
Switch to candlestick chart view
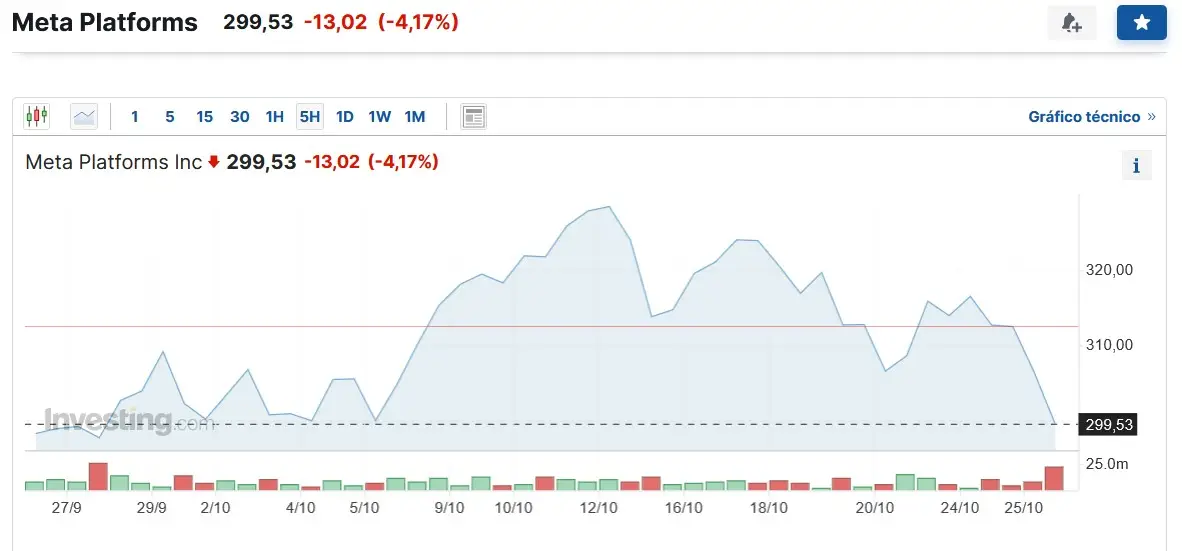coord(36,116)
